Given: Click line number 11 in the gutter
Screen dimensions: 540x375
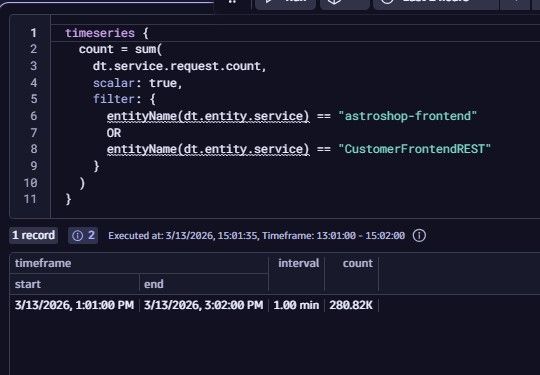Looking at the screenshot, I should pos(30,199).
